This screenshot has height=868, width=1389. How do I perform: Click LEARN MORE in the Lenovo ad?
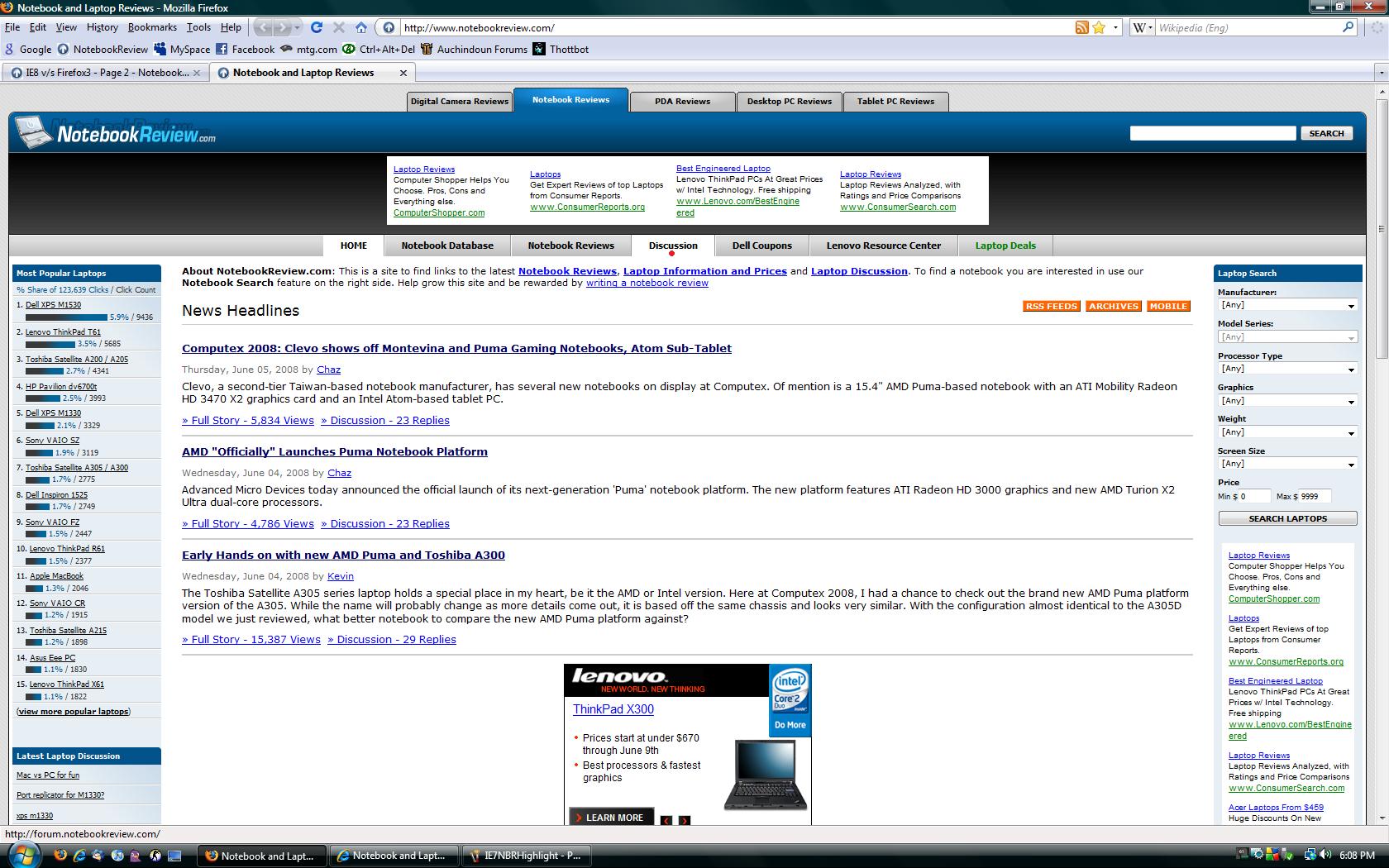tap(612, 817)
